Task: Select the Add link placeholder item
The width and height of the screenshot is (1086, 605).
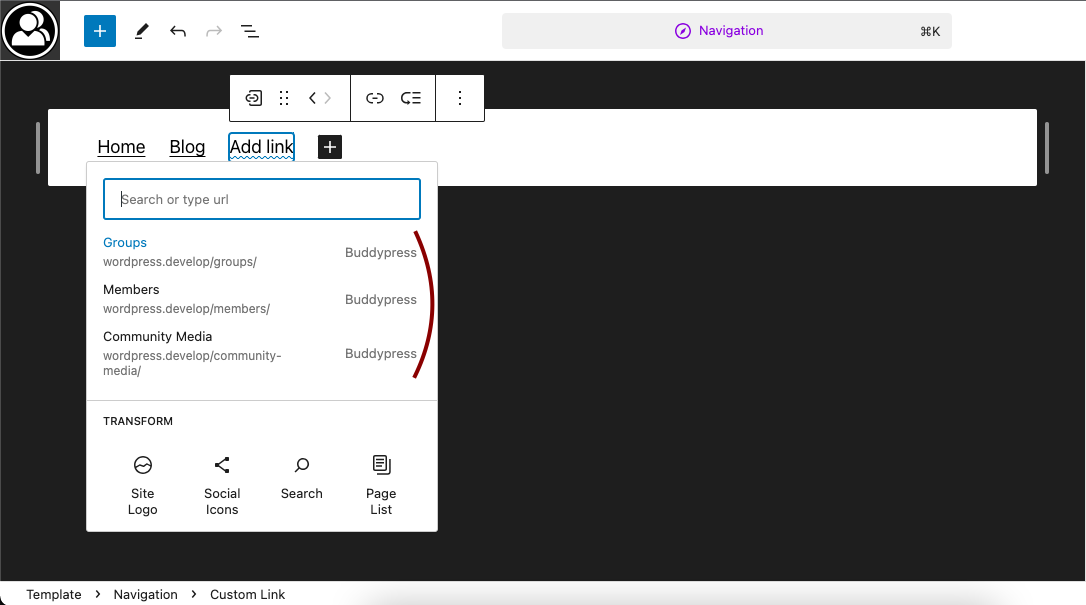Action: point(262,147)
